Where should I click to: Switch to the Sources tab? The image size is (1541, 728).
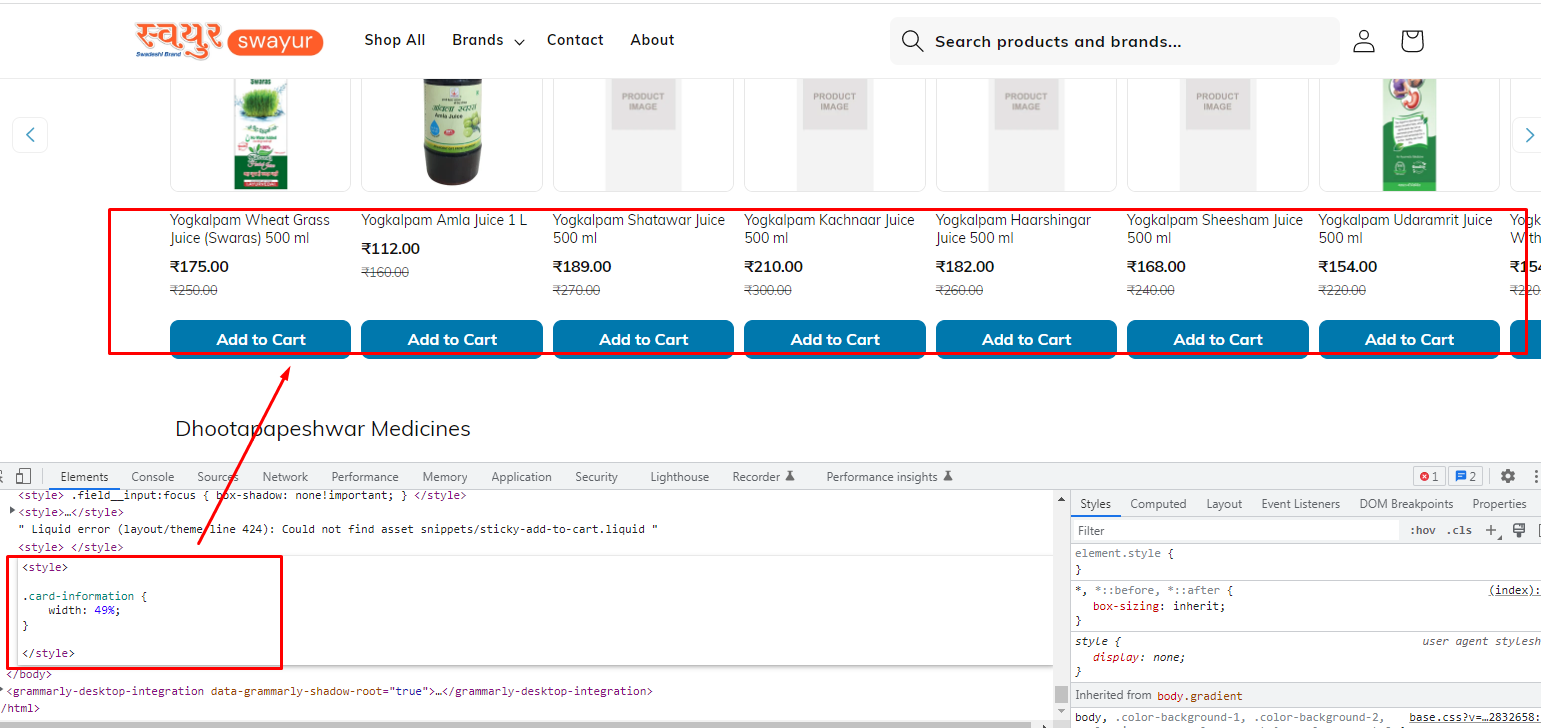(218, 477)
